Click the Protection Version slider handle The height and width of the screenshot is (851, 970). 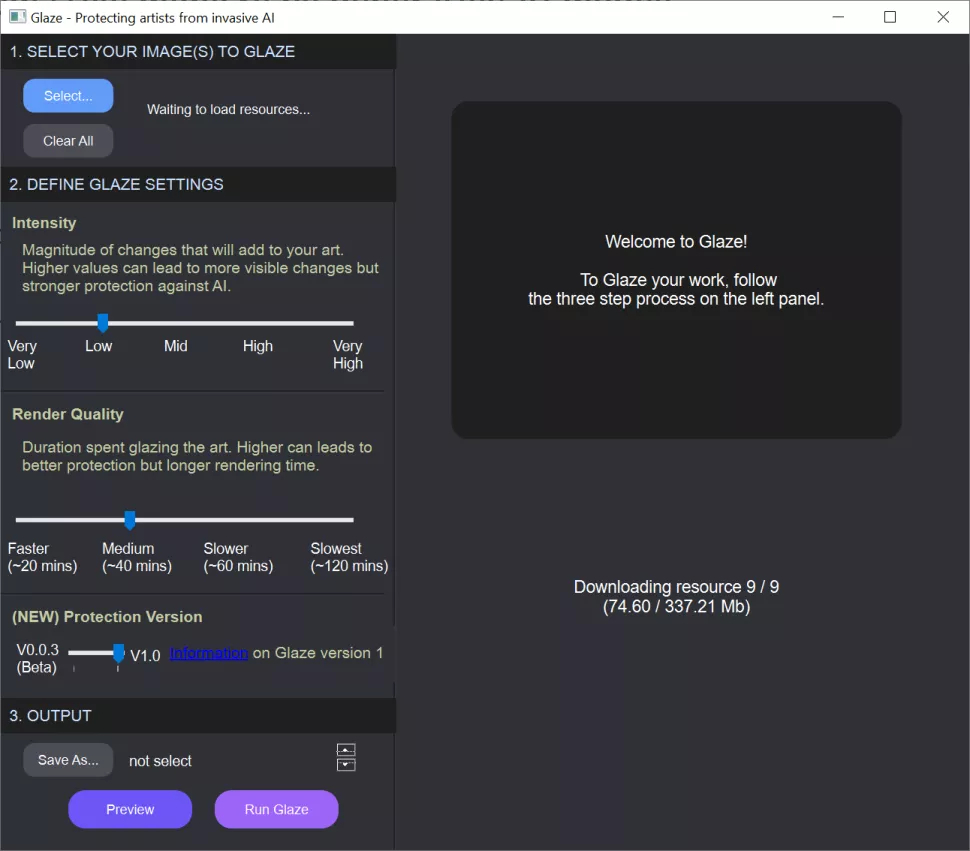pyautogui.click(x=118, y=653)
